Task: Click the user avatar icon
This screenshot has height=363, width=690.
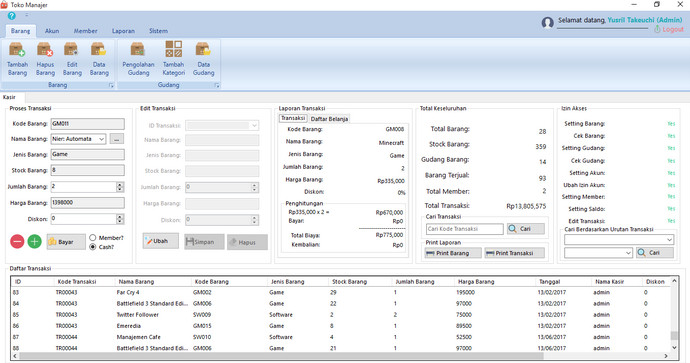Action: pyautogui.click(x=547, y=22)
